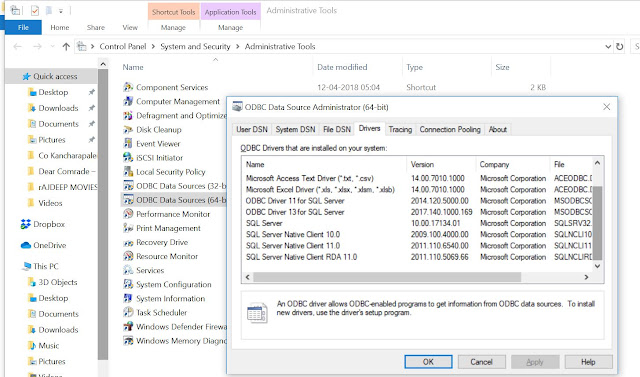Click the Forward arrow button

coord(37,47)
